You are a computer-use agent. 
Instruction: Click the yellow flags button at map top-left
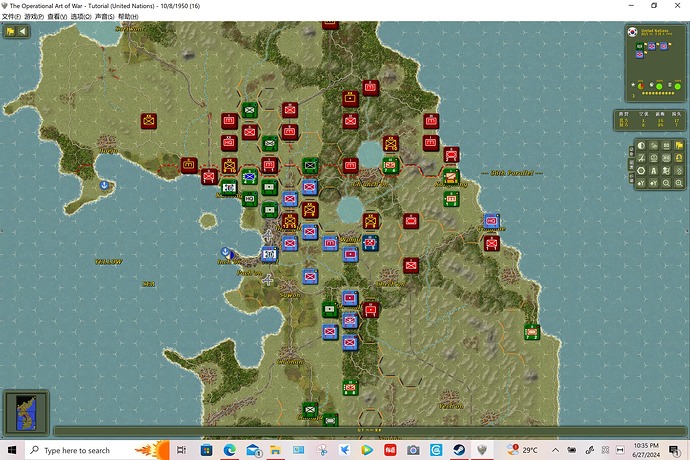pyautogui.click(x=11, y=31)
